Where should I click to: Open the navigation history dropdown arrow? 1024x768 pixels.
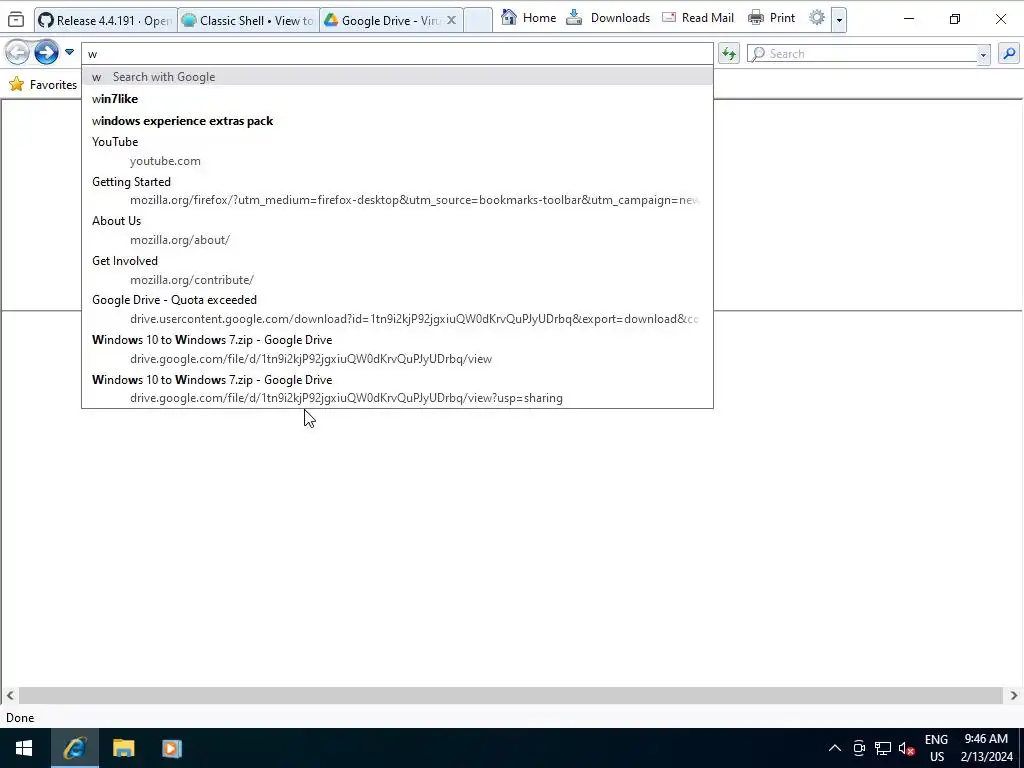(x=69, y=52)
